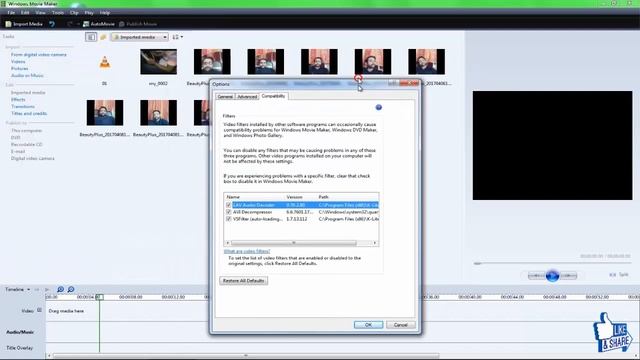
Task: Click the play timeline icon
Action: (x=47, y=289)
